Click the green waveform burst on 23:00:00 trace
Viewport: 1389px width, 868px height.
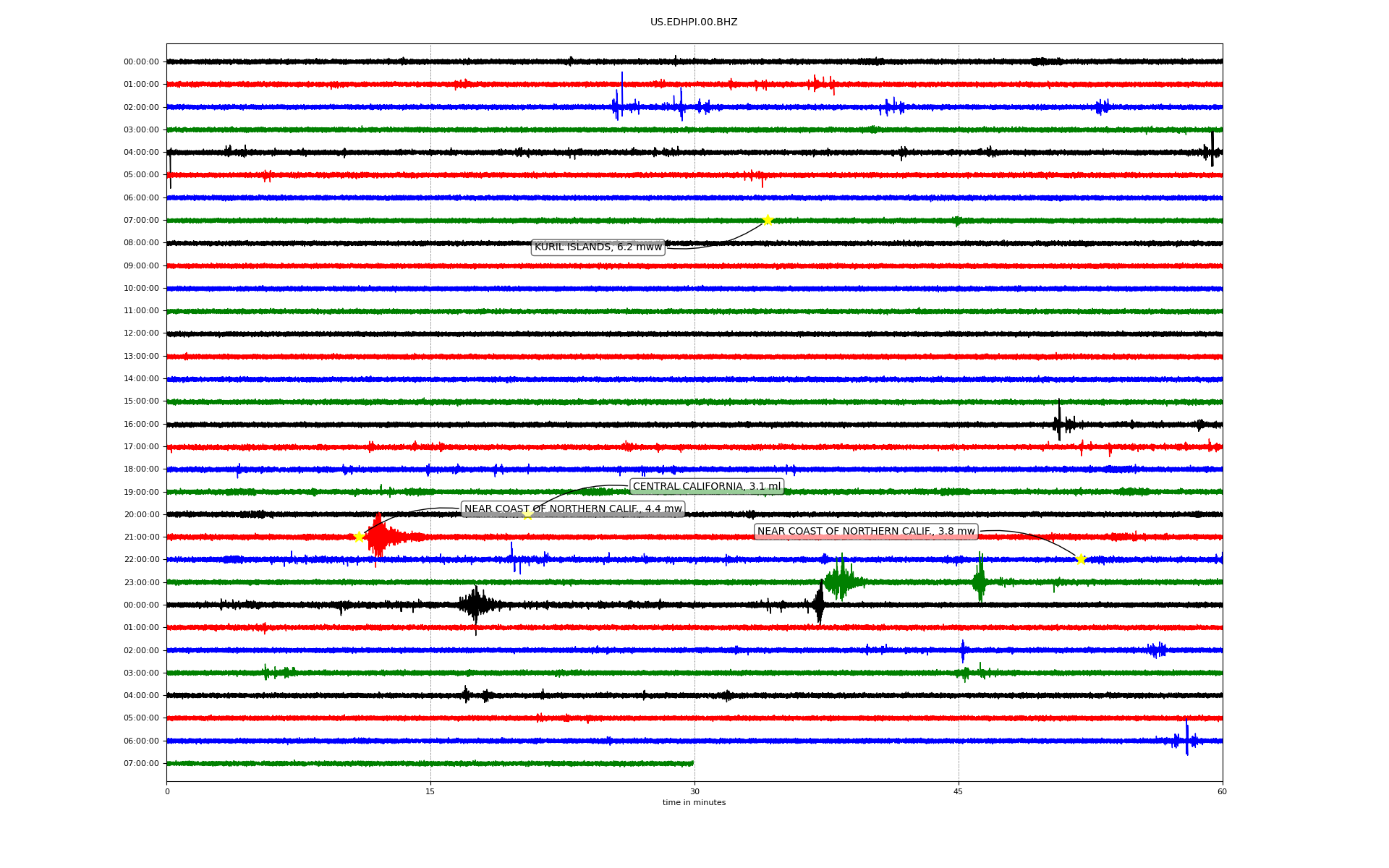pos(840,579)
